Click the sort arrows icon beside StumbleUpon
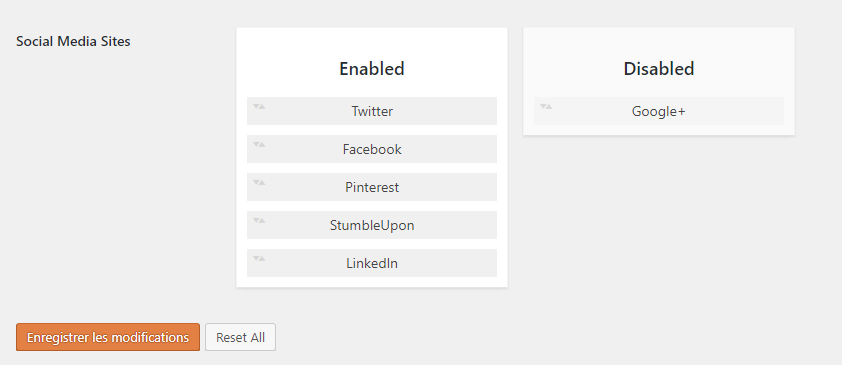842x365 pixels. 259,221
